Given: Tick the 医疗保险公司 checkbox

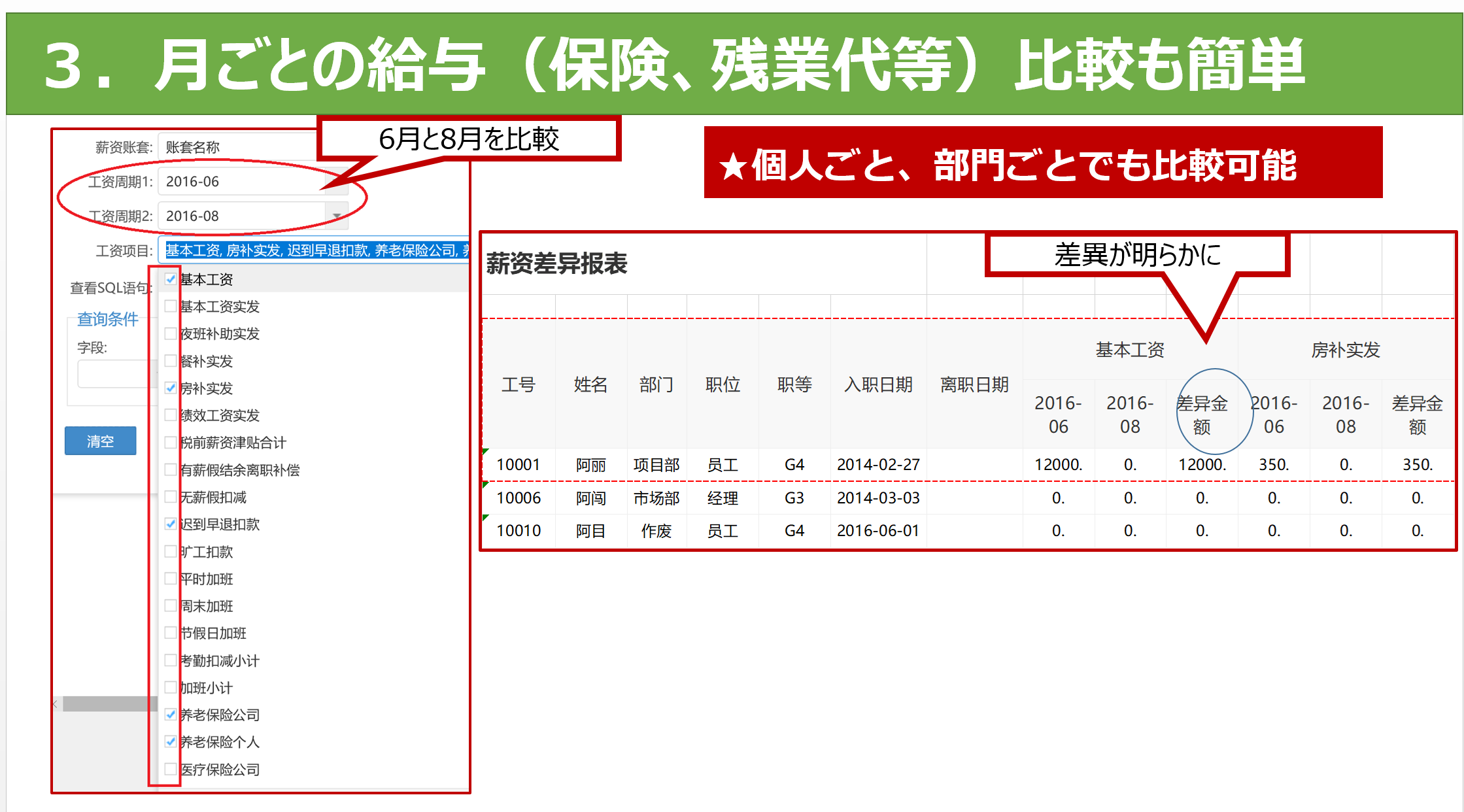Looking at the screenshot, I should (171, 769).
